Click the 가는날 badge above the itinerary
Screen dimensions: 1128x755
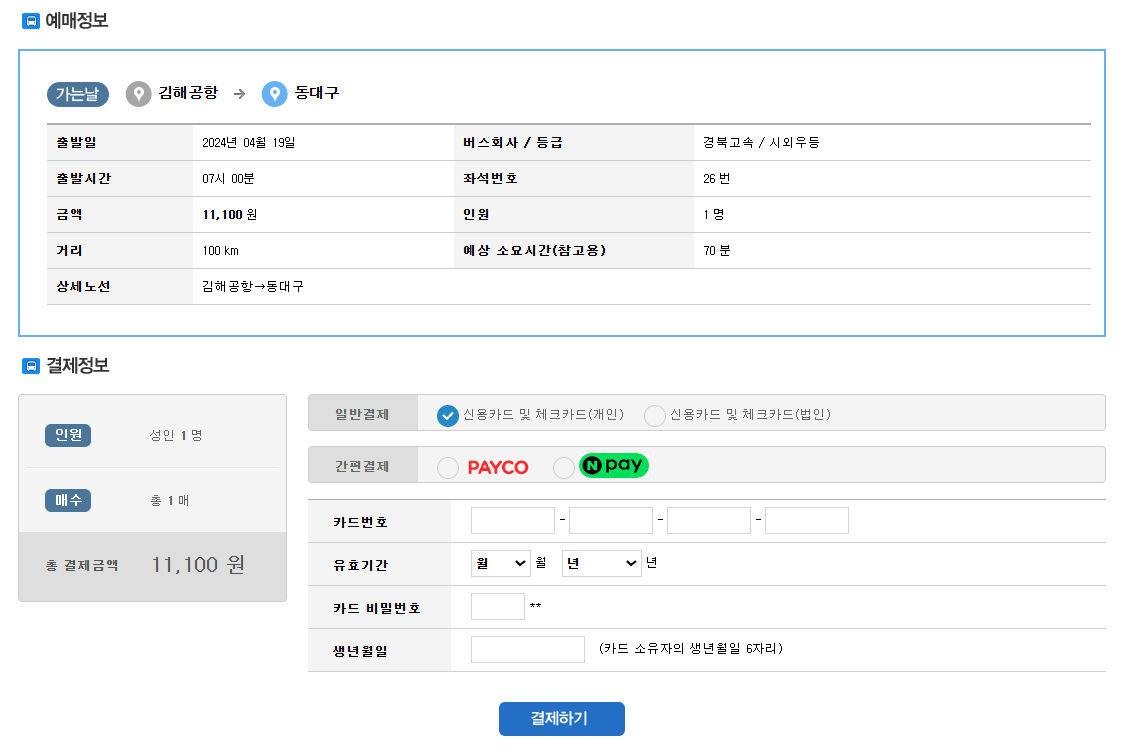[76, 94]
